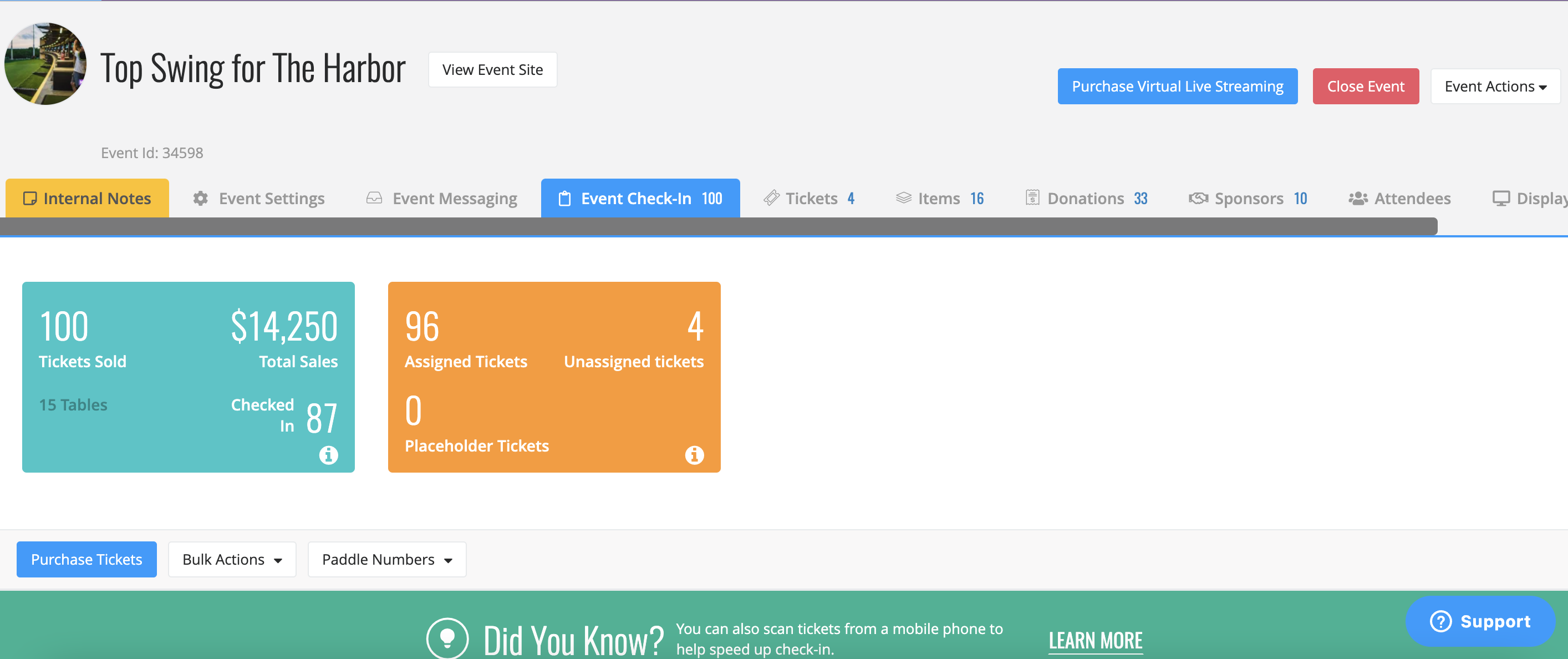The image size is (1568, 659).
Task: Click the Sponsors handshake icon
Action: [x=1199, y=199]
